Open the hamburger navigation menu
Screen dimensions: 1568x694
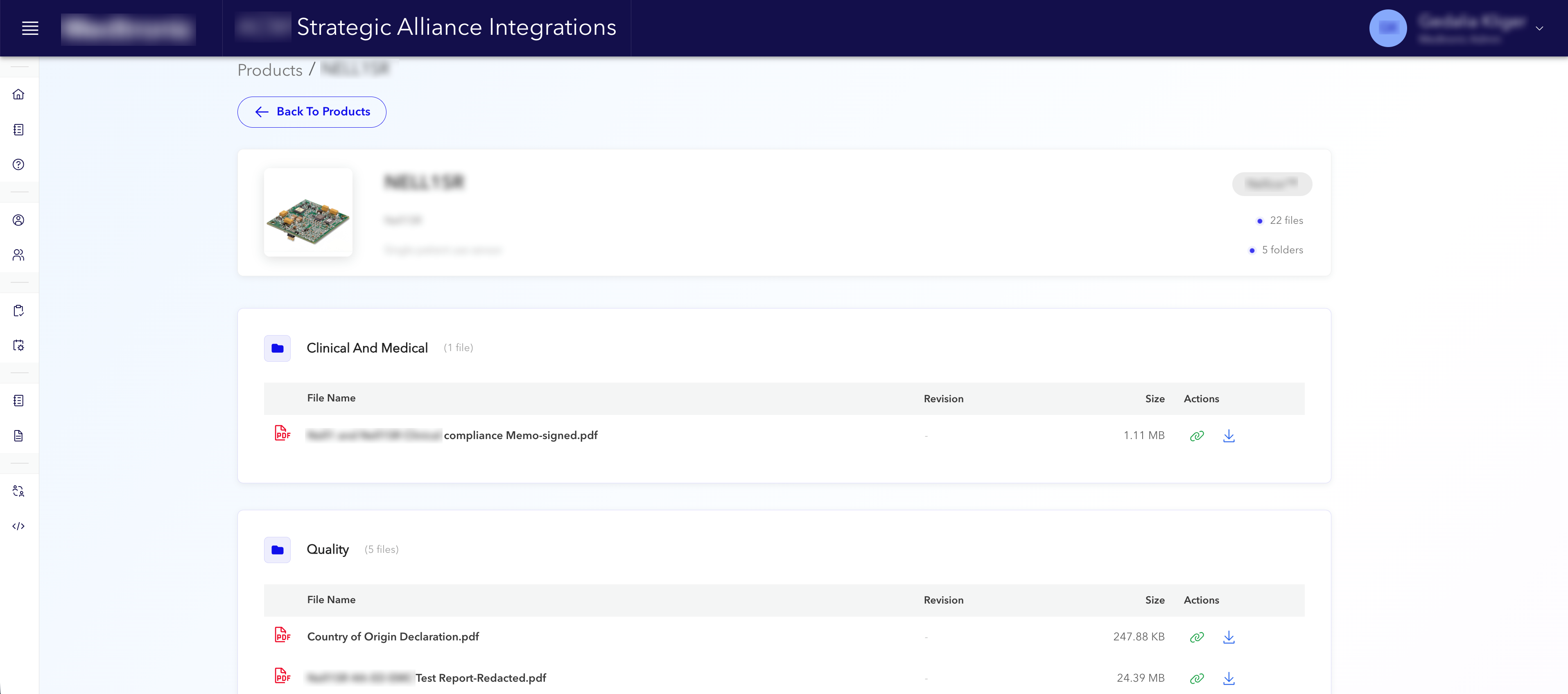tap(30, 28)
